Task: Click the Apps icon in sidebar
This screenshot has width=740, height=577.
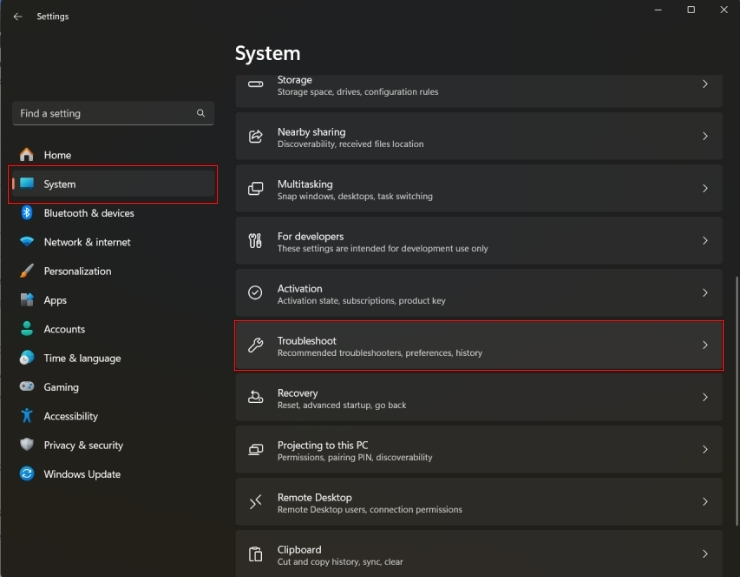Action: (27, 300)
